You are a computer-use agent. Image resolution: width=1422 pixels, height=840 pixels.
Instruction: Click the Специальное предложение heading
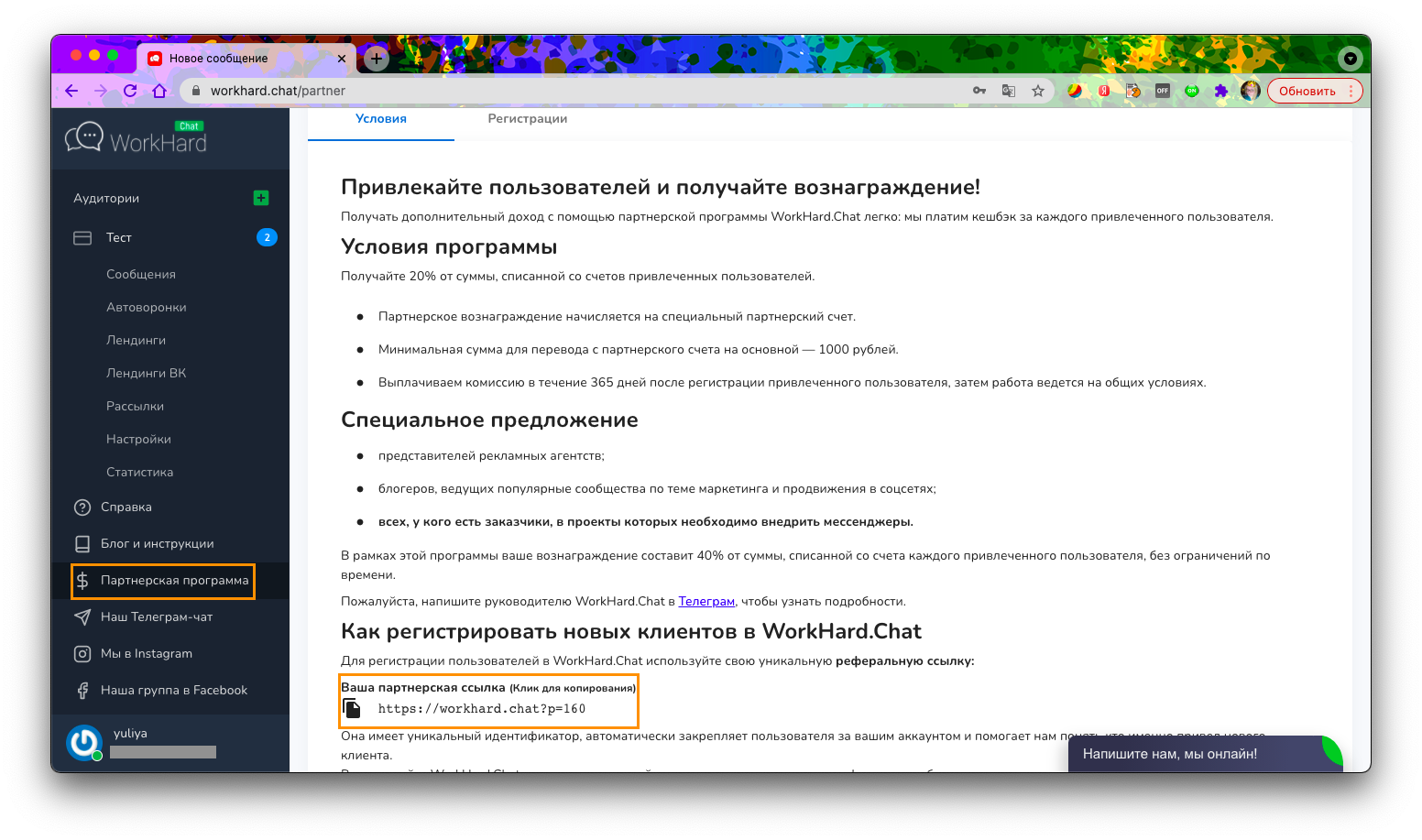point(489,420)
